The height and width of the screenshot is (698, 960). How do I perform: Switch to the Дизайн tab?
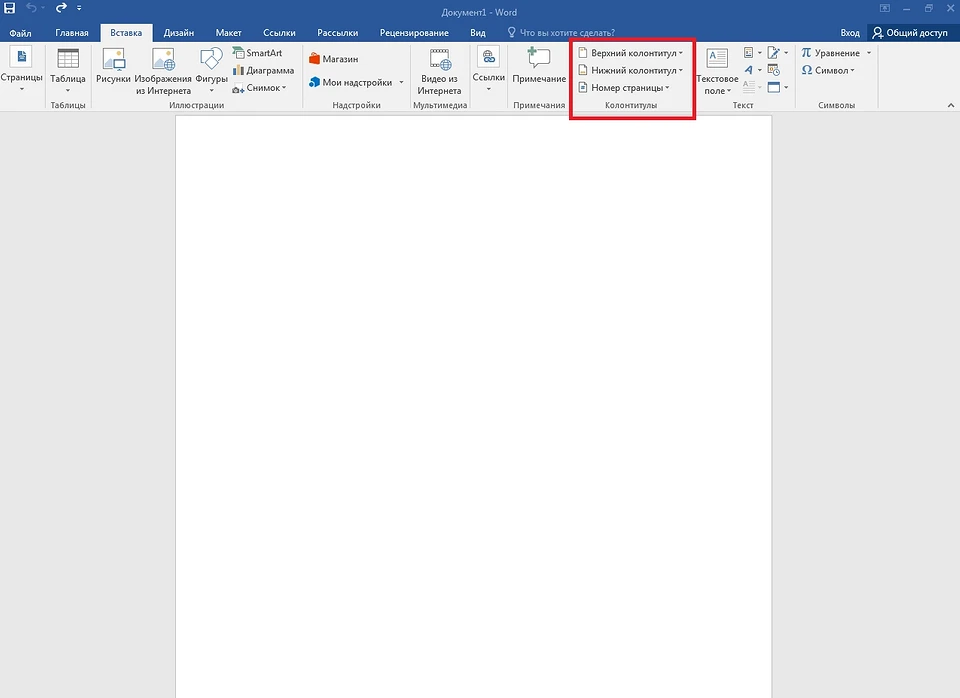tap(179, 33)
